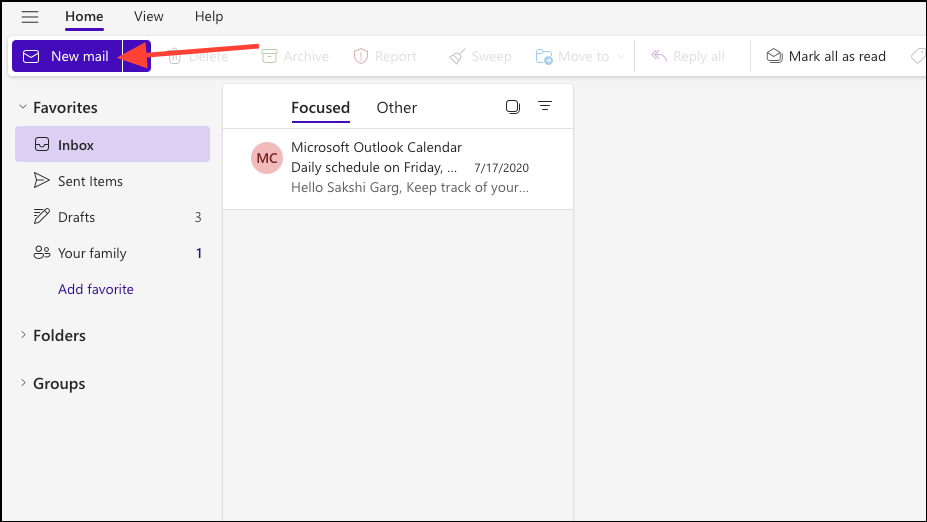Click the select all messages icon
Screen dimensions: 927x522
513,107
